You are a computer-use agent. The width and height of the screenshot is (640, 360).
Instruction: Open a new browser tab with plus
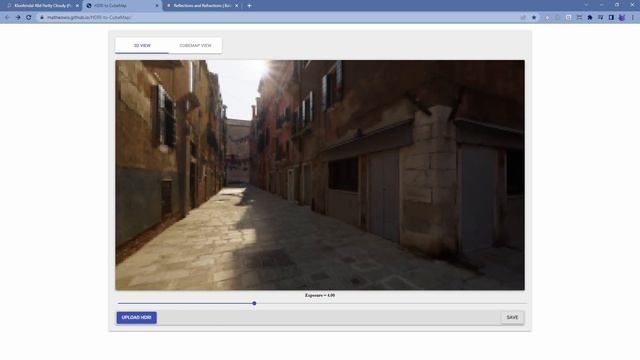[249, 6]
